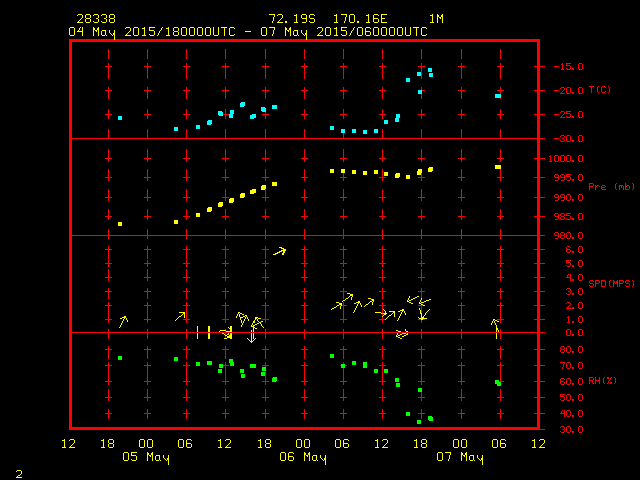
Task: Select the end time 07 May 2015/060000UTC
Action: tap(344, 32)
